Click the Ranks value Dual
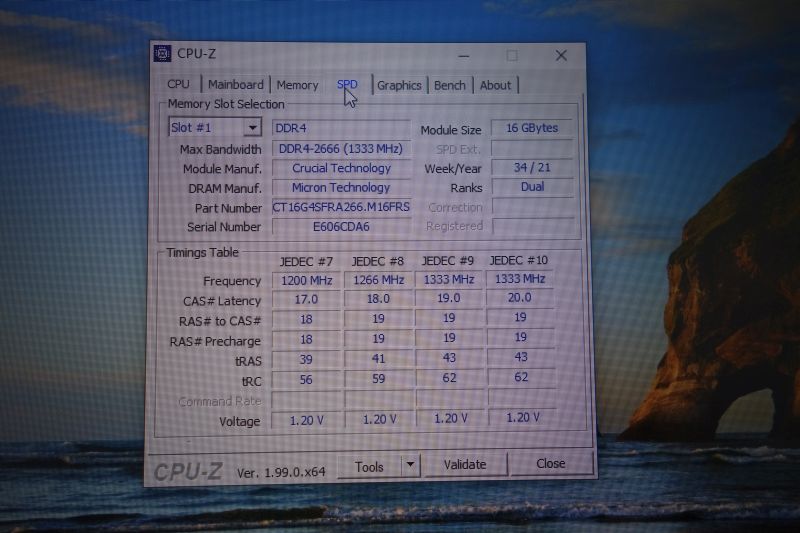Screen dimensions: 800x533 point(532,187)
